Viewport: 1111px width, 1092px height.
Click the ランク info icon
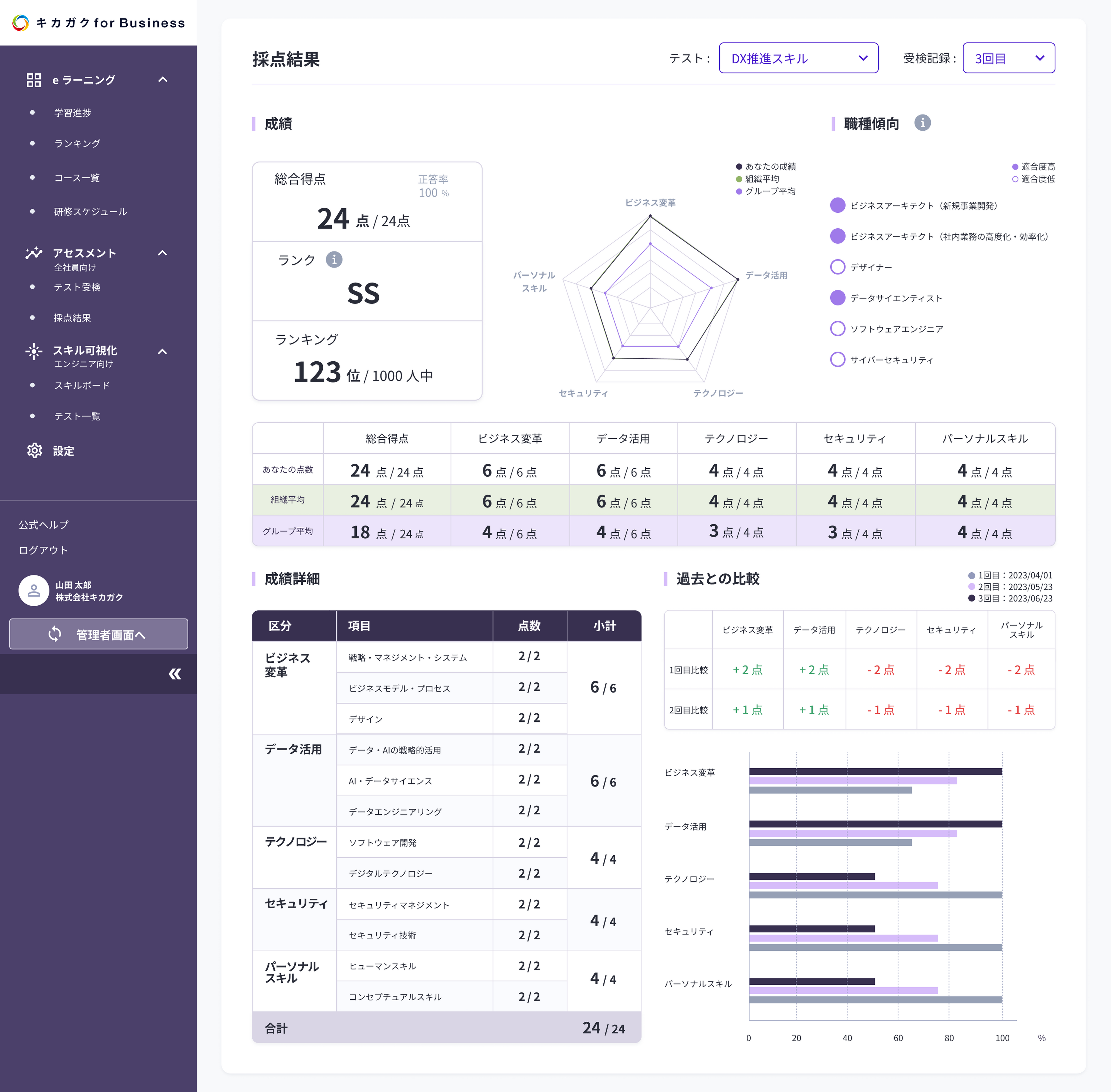[334, 260]
